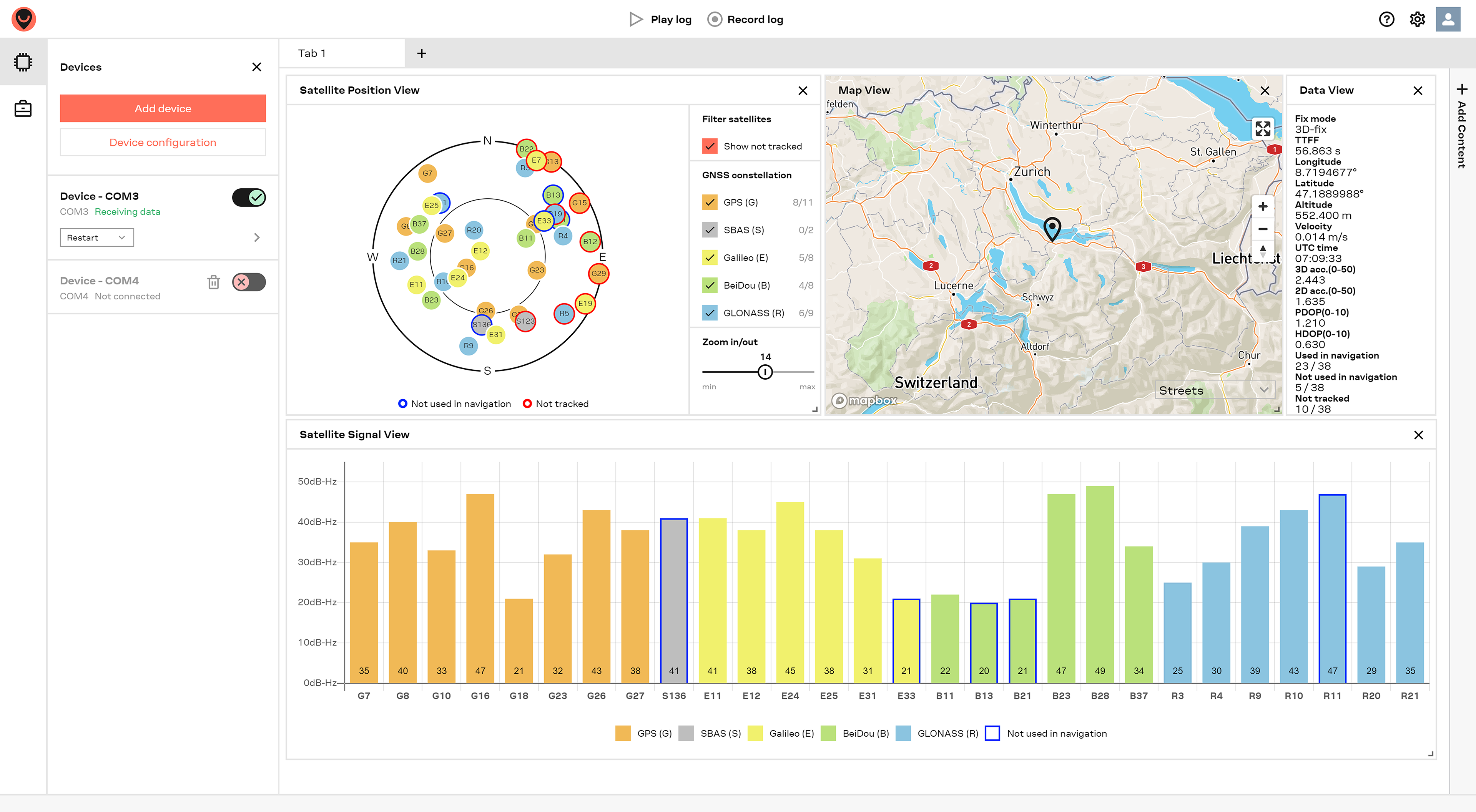Open the Restart dropdown

pos(96,237)
